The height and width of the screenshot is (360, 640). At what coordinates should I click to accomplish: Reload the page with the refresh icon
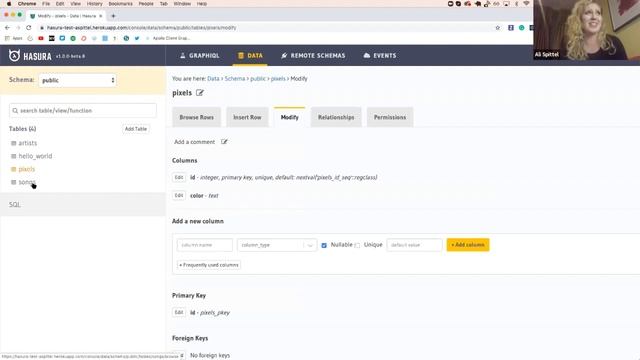(x=29, y=28)
